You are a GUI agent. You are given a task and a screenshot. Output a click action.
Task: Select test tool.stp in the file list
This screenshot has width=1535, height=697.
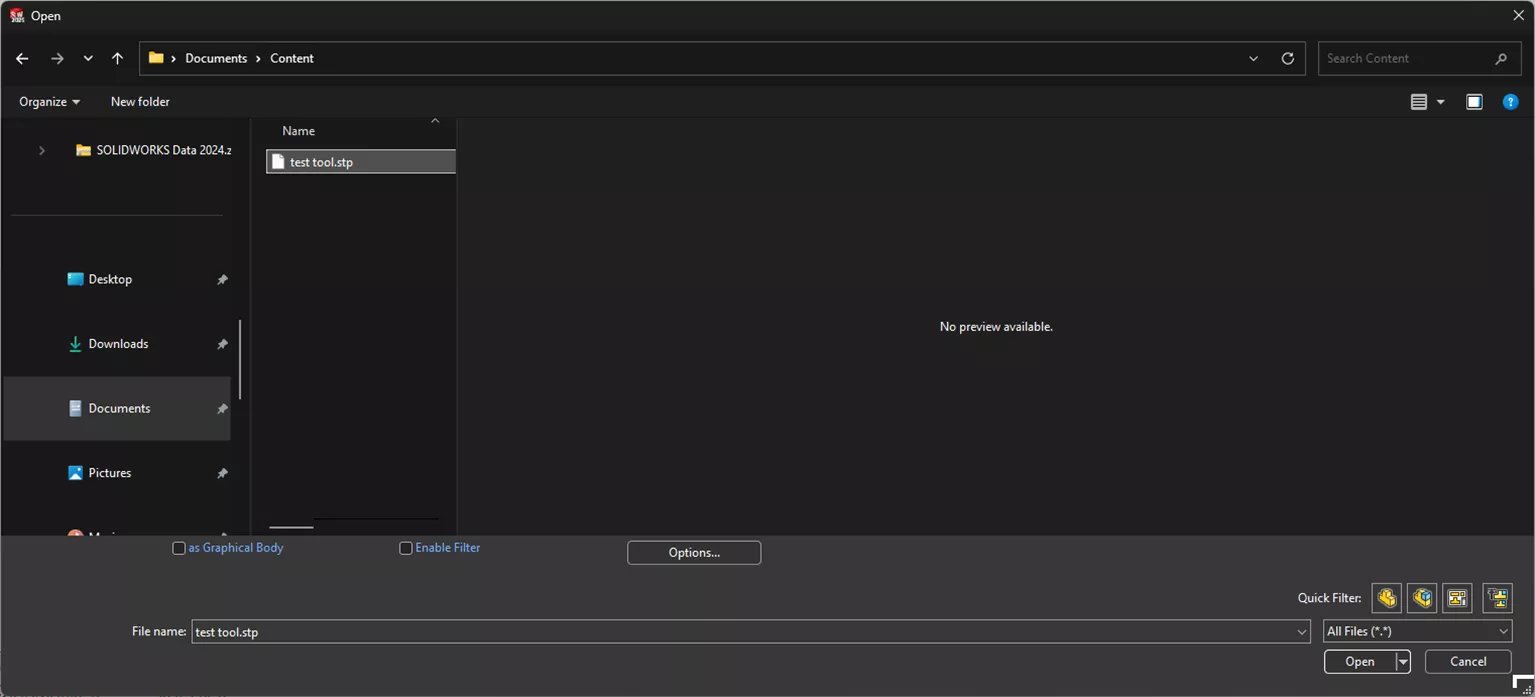coord(320,161)
